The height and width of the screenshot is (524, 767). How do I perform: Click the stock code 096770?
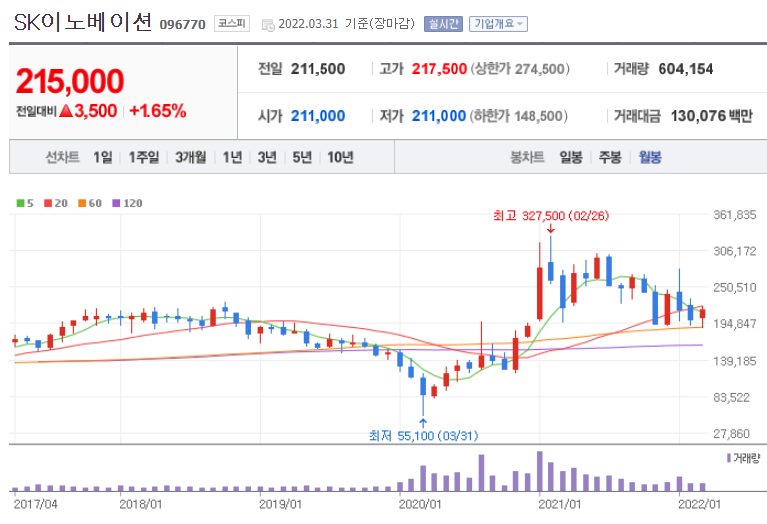(182, 24)
